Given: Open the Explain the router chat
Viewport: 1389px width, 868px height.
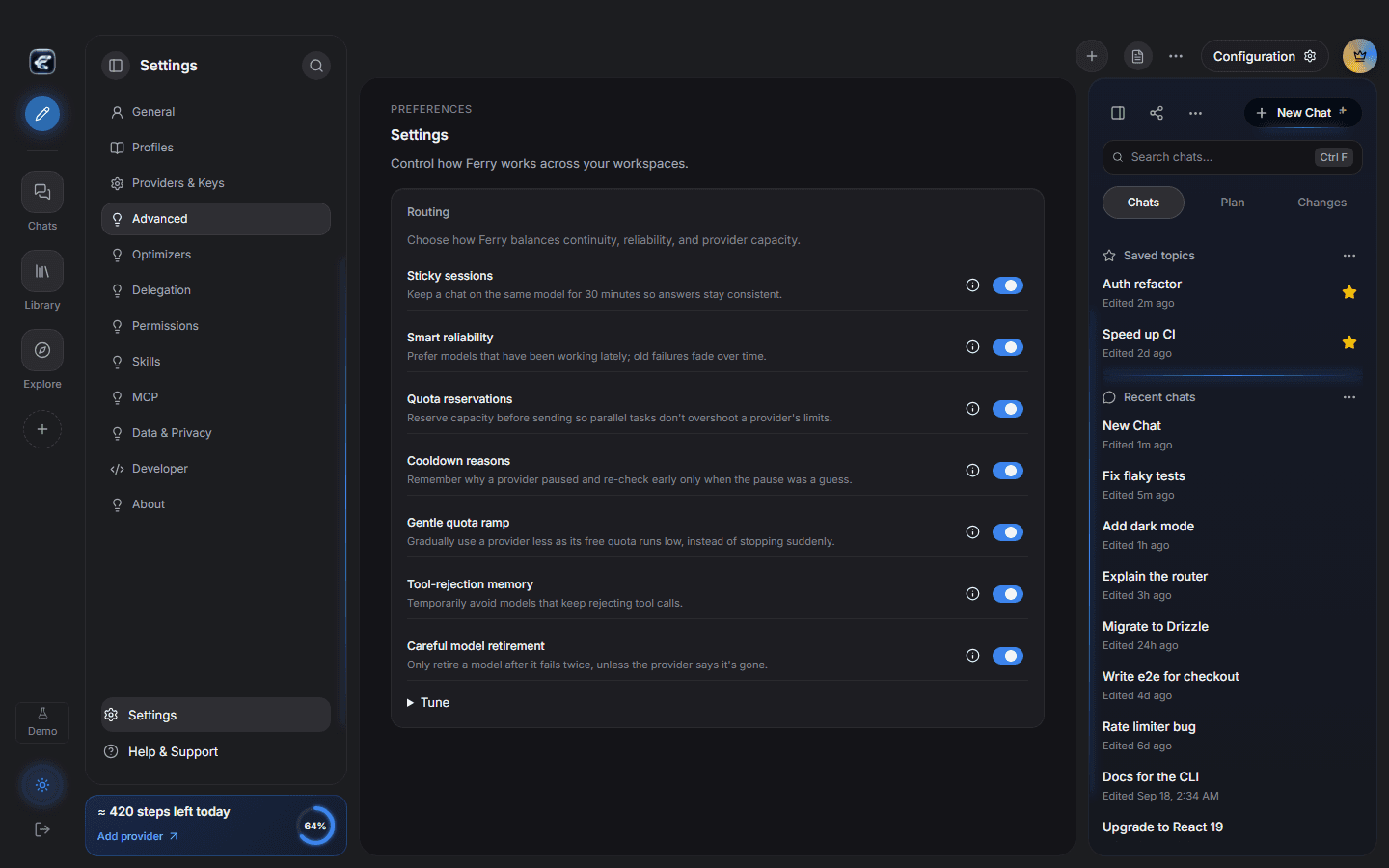Looking at the screenshot, I should [1232, 585].
